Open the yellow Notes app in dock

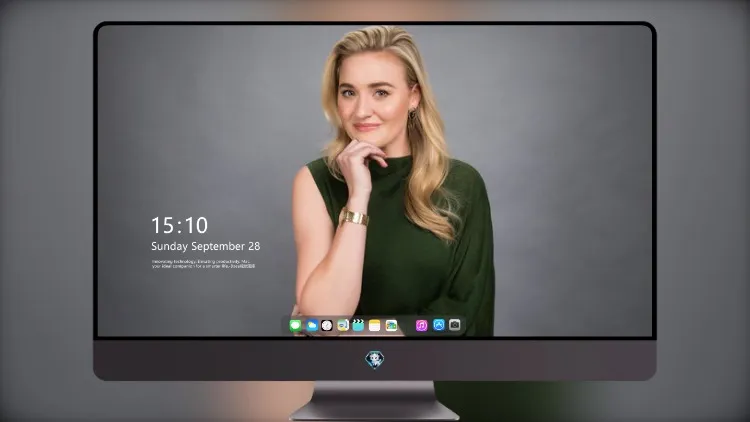[x=375, y=325]
